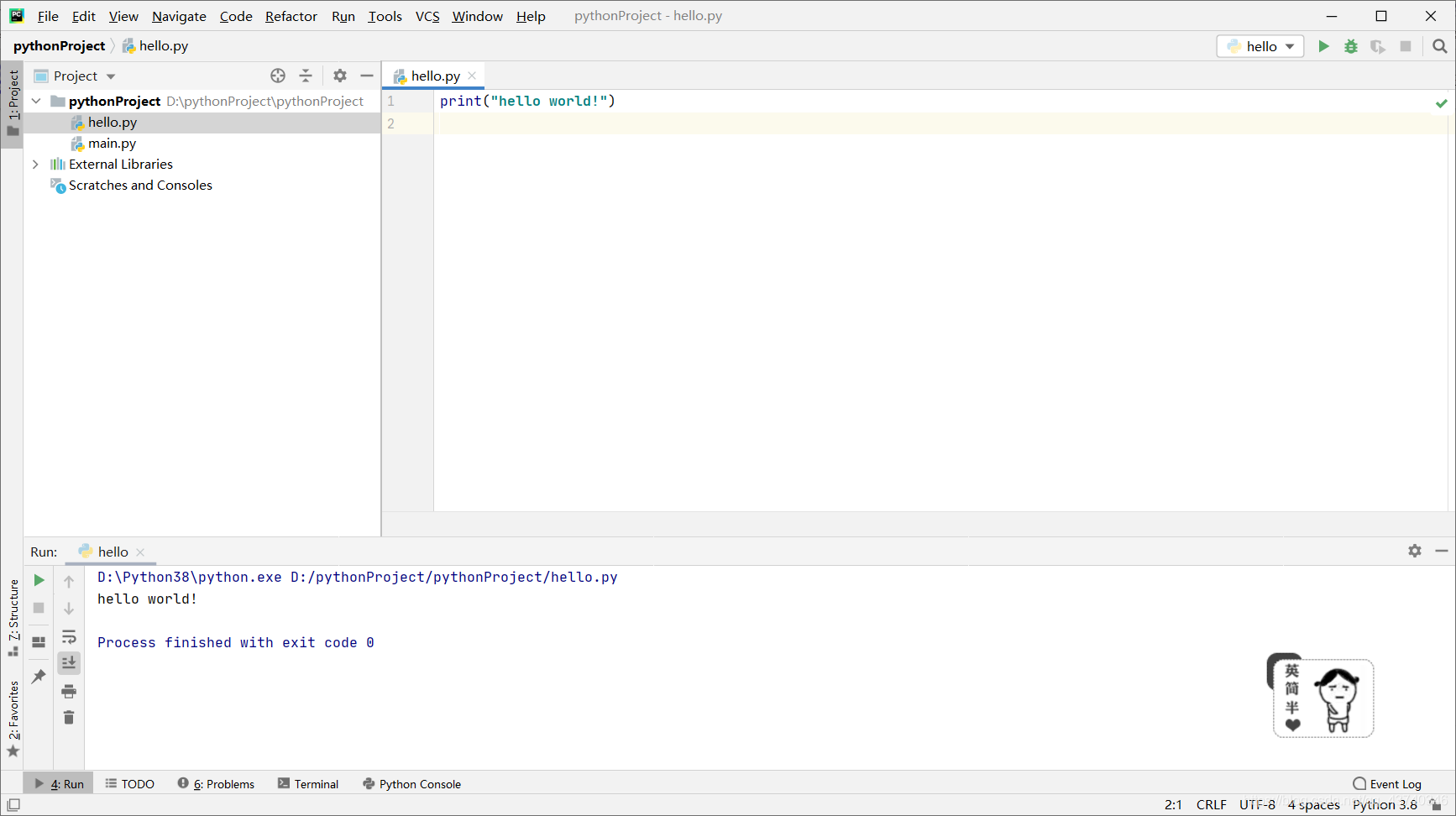Screen dimensions: 1456x816
Task: Select the hello tab in the Run panel
Action: 112,552
